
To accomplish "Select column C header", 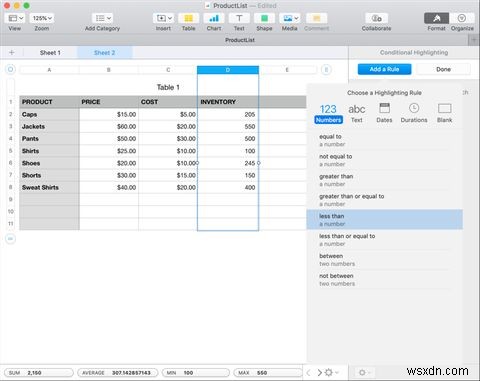I will point(168,70).
